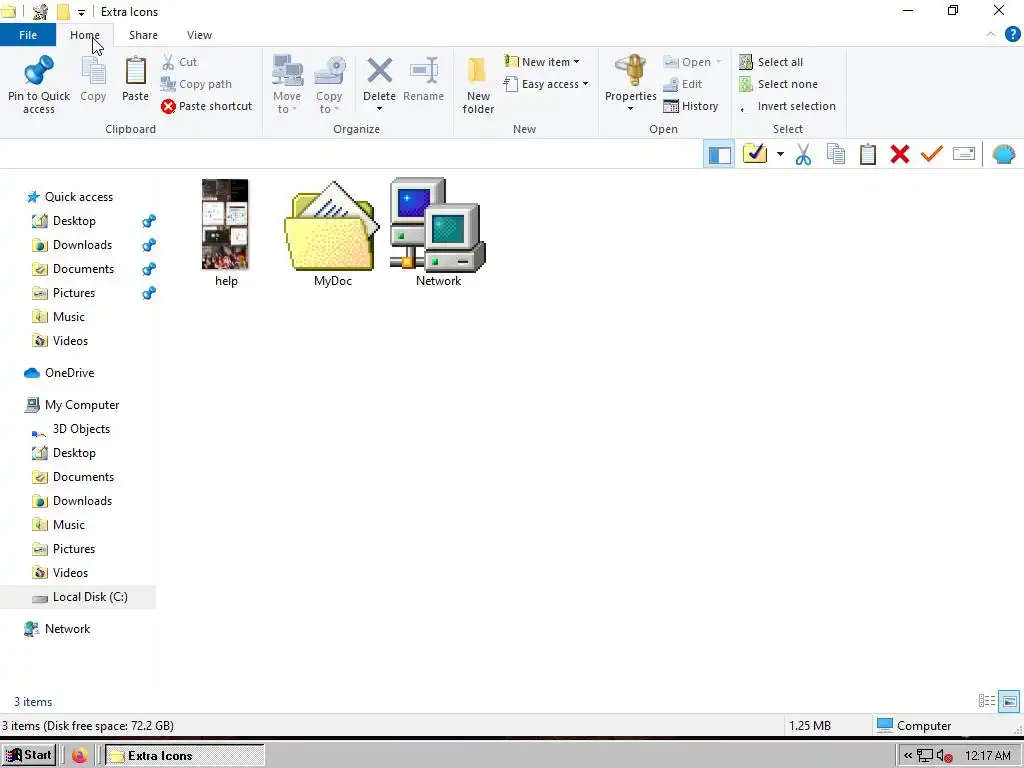Viewport: 1024px width, 768px height.
Task: Collapse the ribbon with the chevron
Action: tap(991, 35)
